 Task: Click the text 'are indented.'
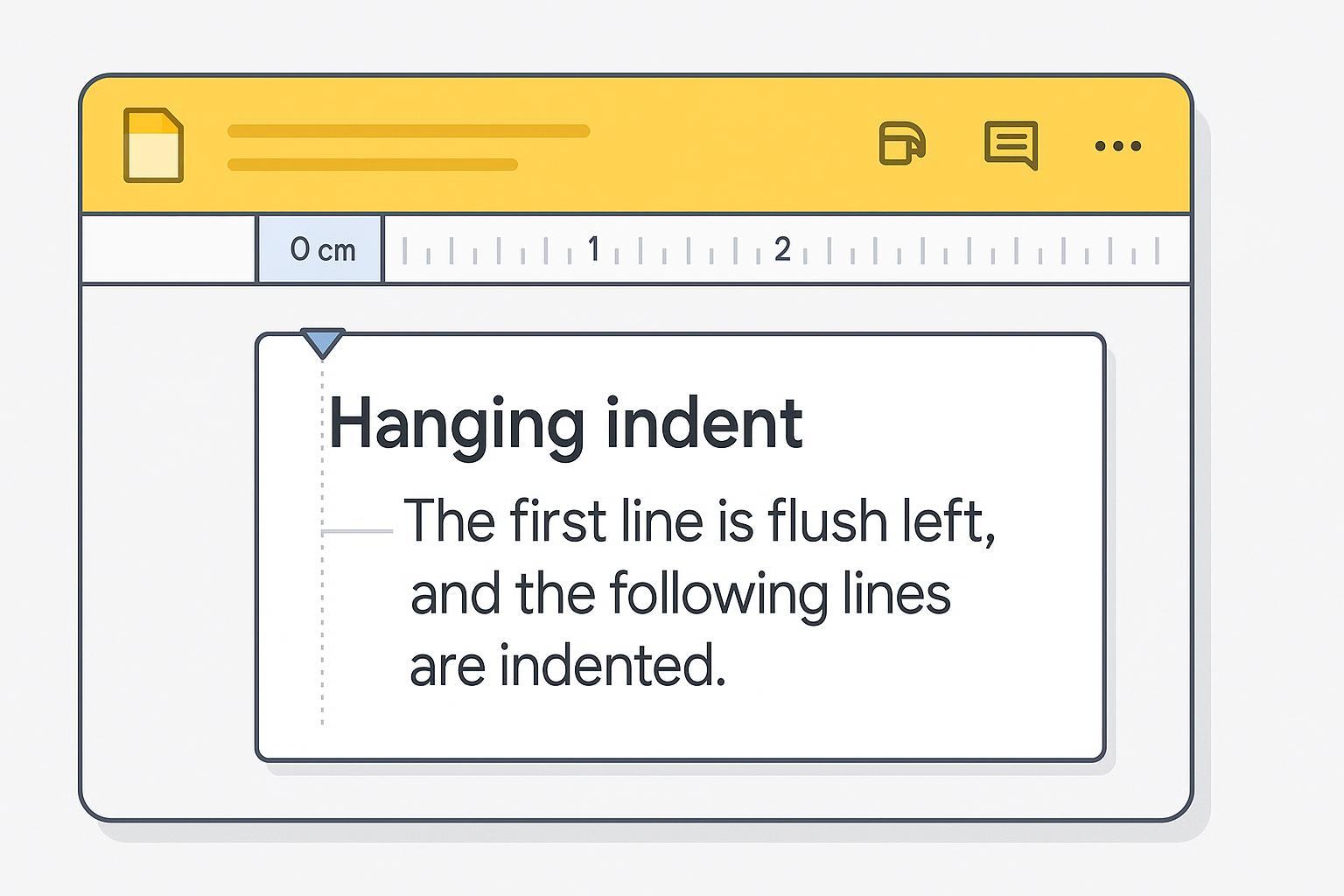(x=568, y=666)
